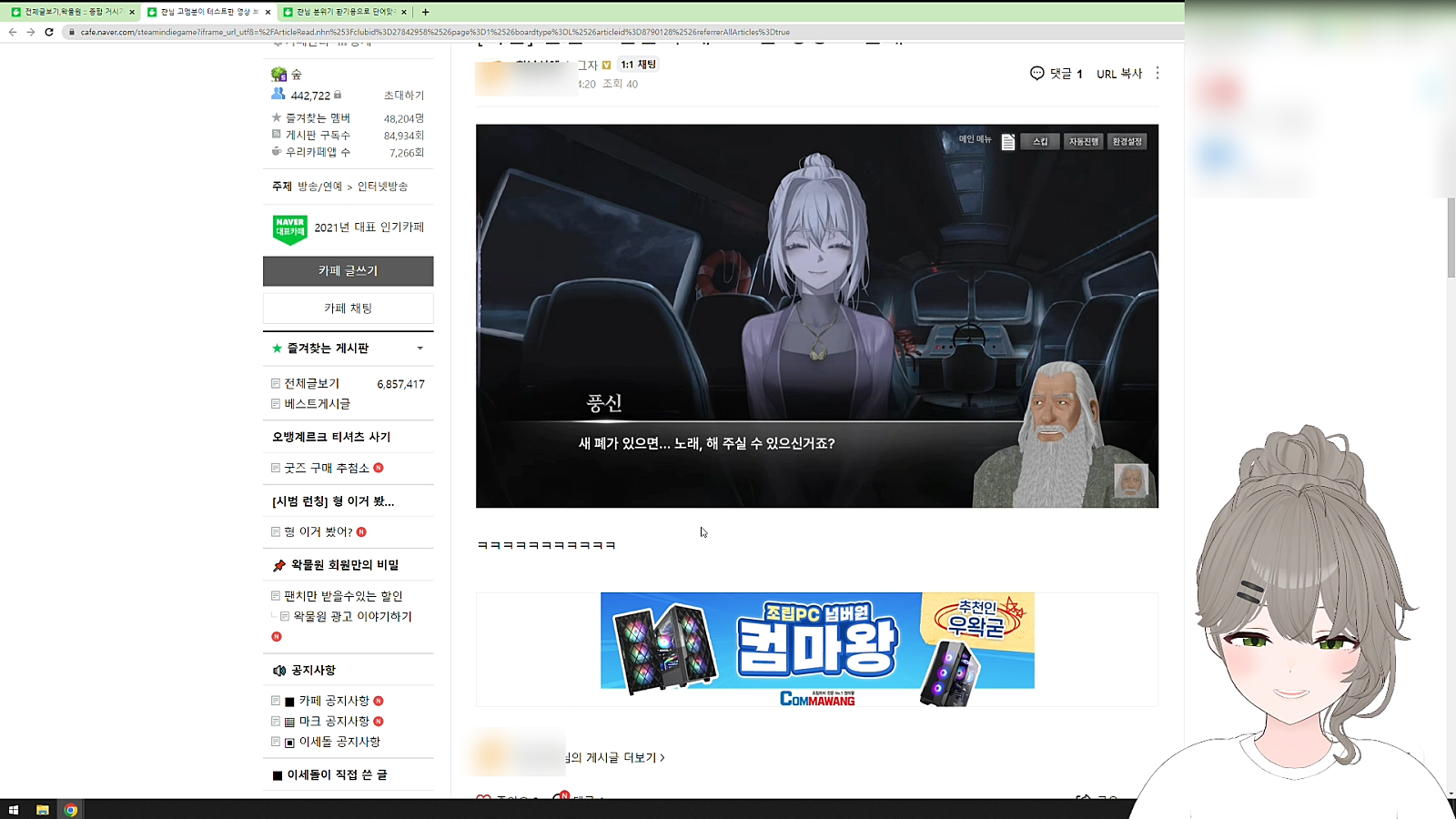This screenshot has width=1456, height=819.
Task: Open the comment bubble icon
Action: [1036, 74]
